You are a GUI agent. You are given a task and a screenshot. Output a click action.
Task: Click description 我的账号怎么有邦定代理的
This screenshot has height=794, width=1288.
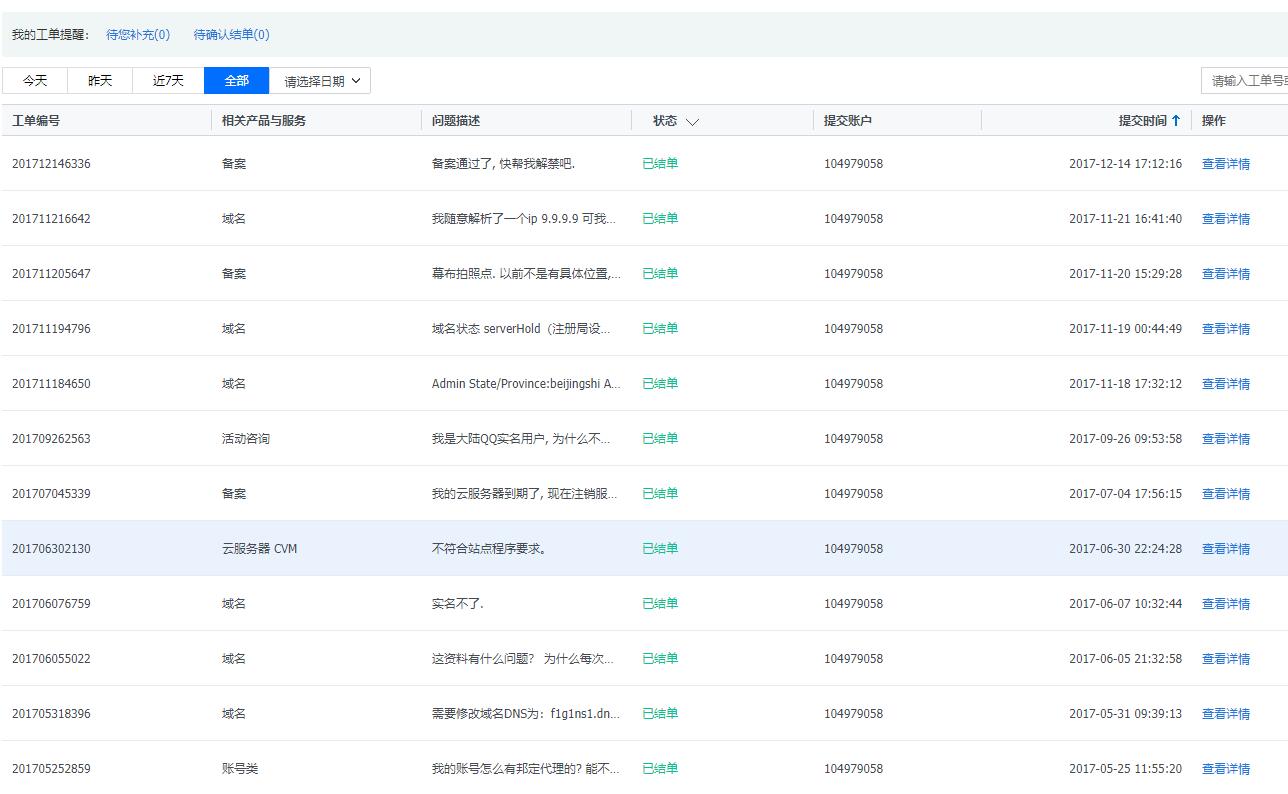[525, 769]
